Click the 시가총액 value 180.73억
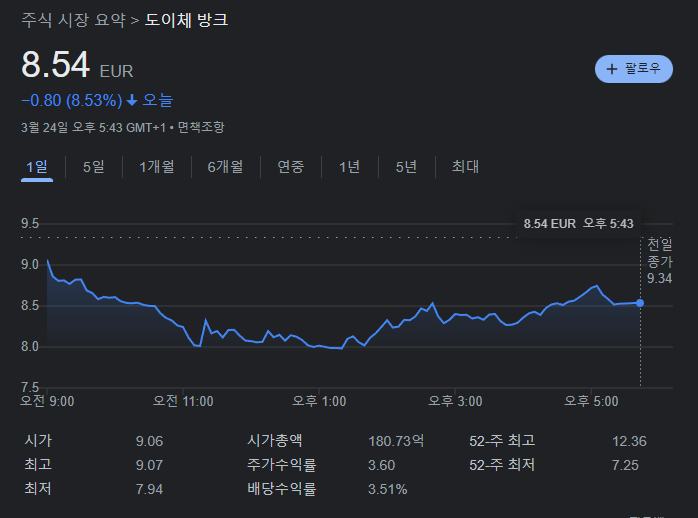The width and height of the screenshot is (698, 518). [396, 441]
